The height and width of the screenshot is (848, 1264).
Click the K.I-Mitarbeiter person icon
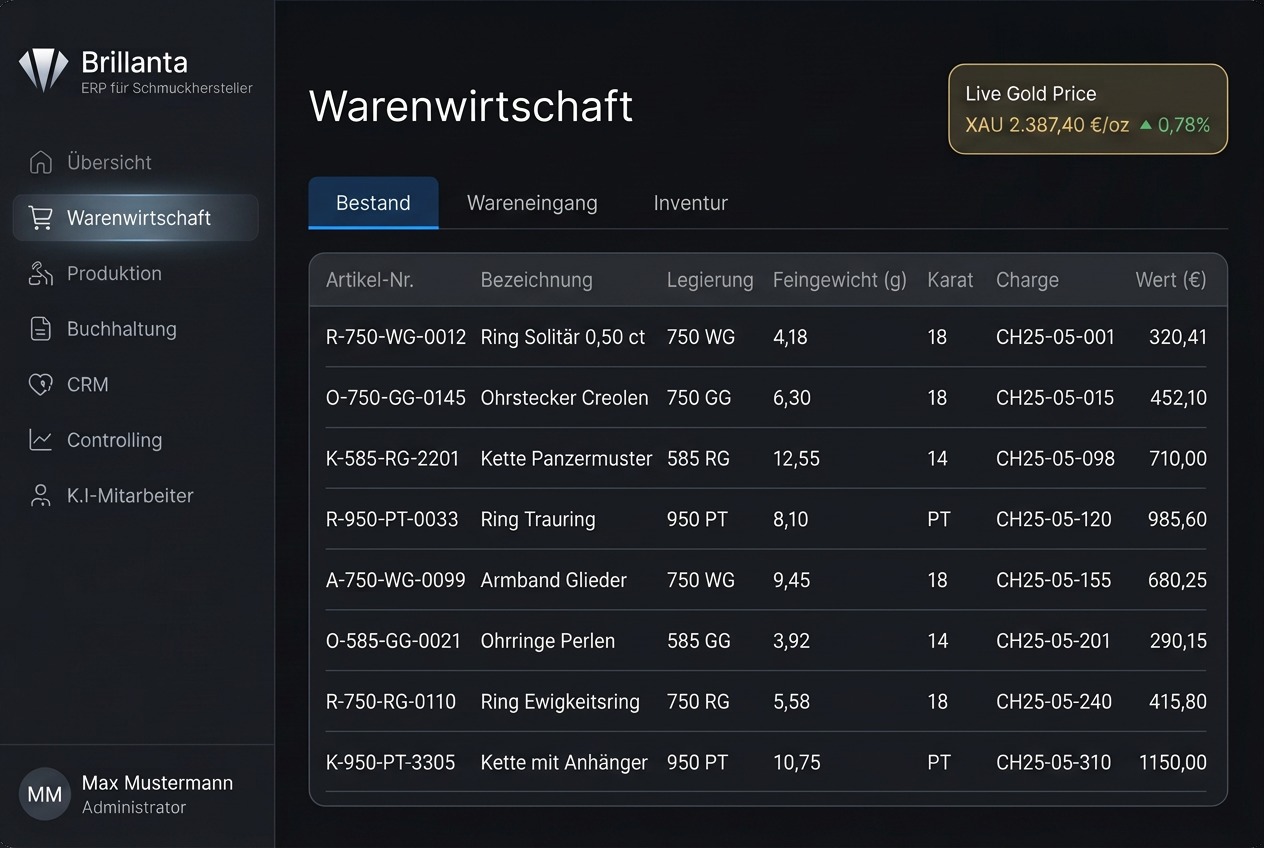pyautogui.click(x=41, y=495)
